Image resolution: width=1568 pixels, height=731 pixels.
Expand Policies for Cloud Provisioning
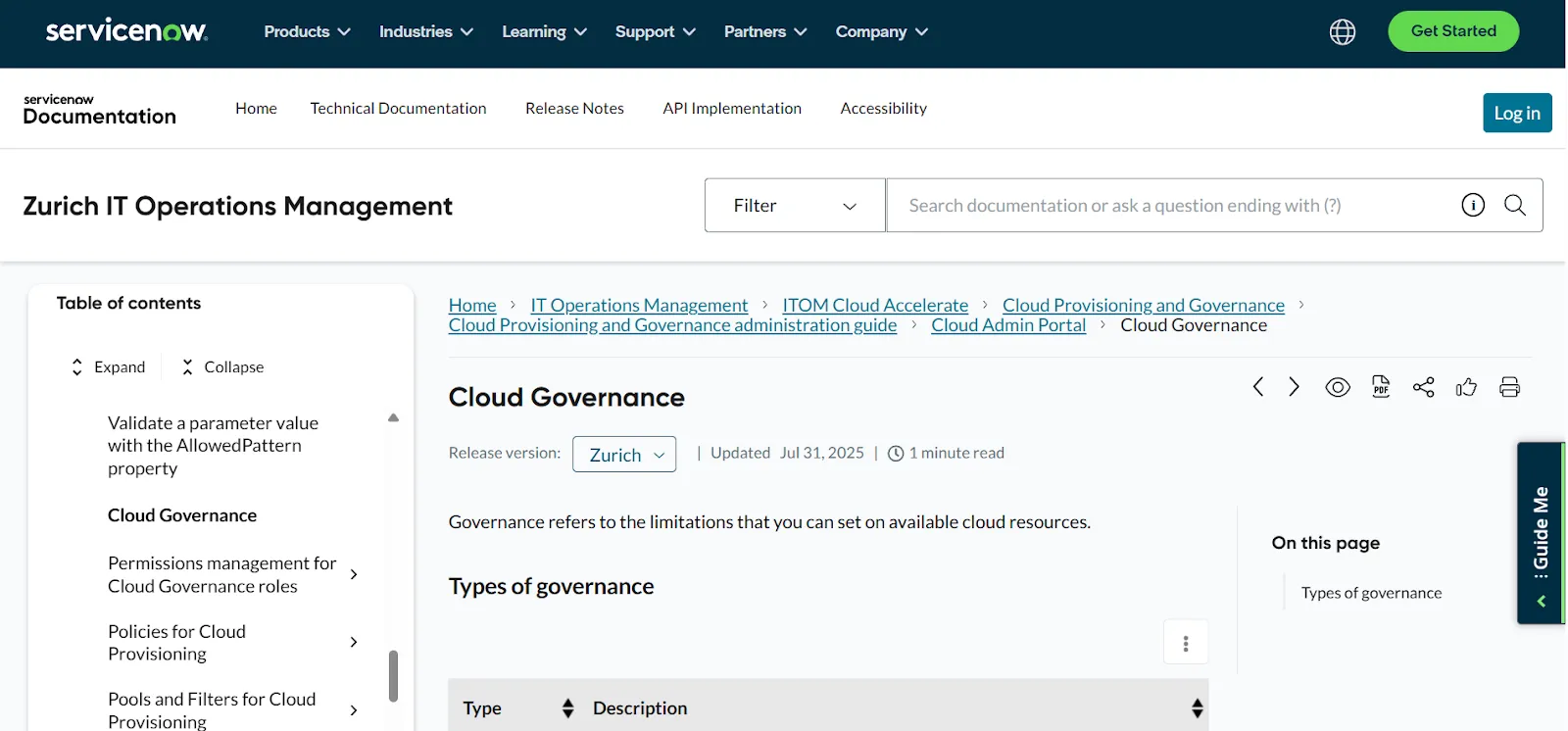click(354, 642)
